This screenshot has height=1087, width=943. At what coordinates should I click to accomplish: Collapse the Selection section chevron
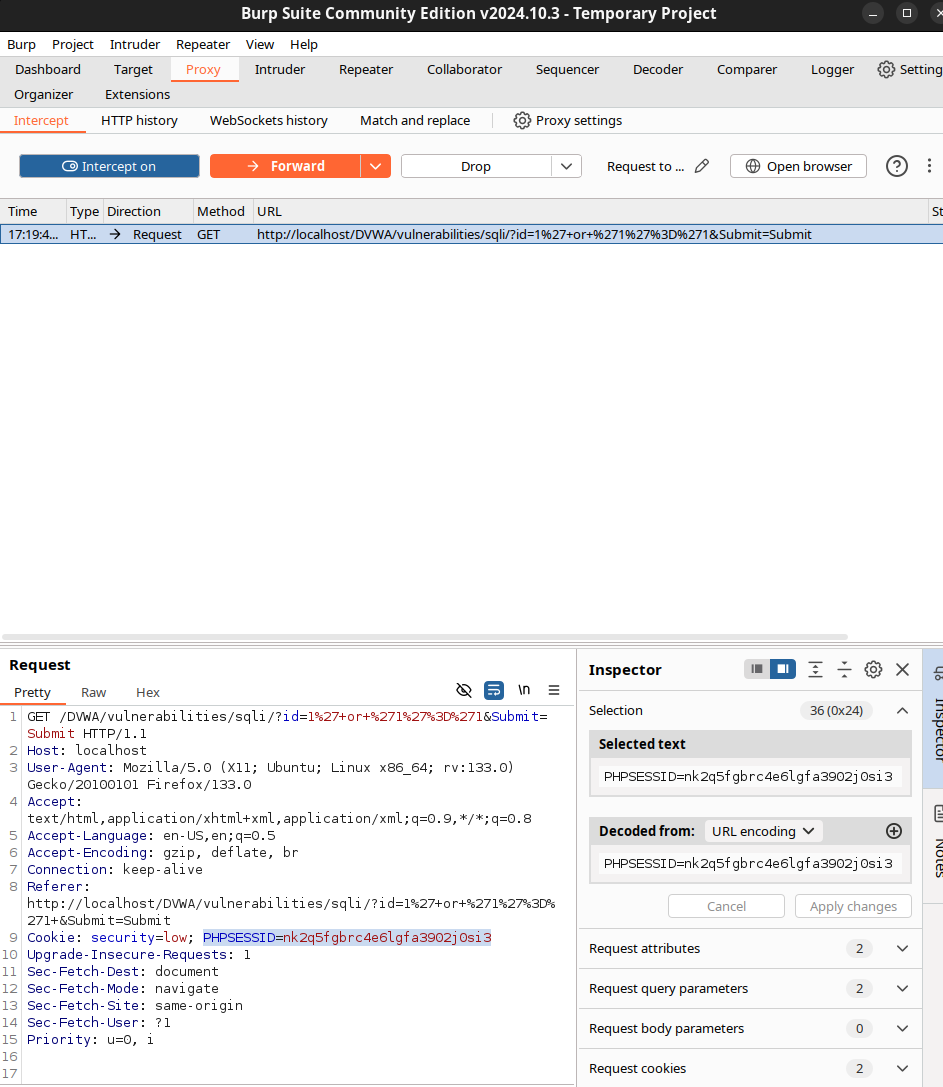point(902,711)
